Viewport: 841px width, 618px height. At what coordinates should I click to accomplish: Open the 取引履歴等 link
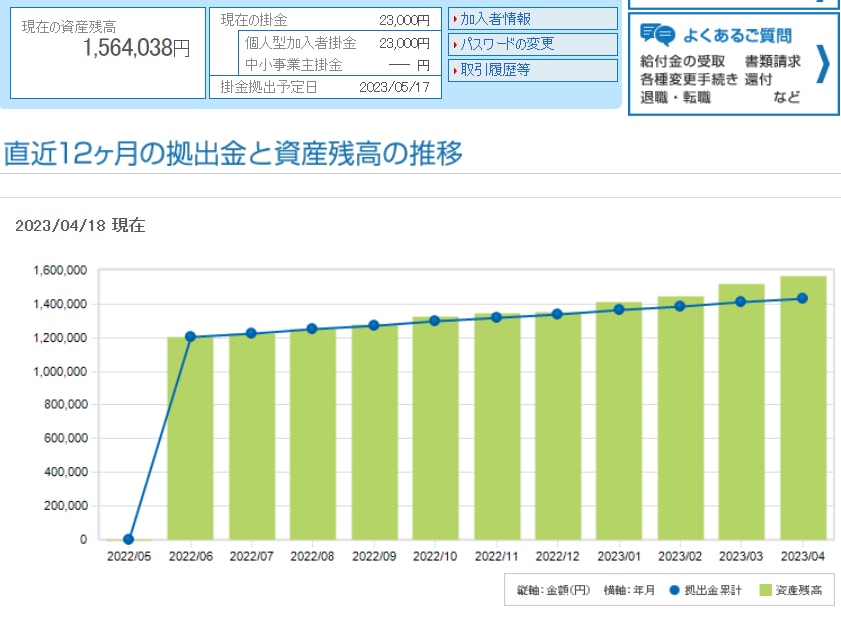pos(533,70)
